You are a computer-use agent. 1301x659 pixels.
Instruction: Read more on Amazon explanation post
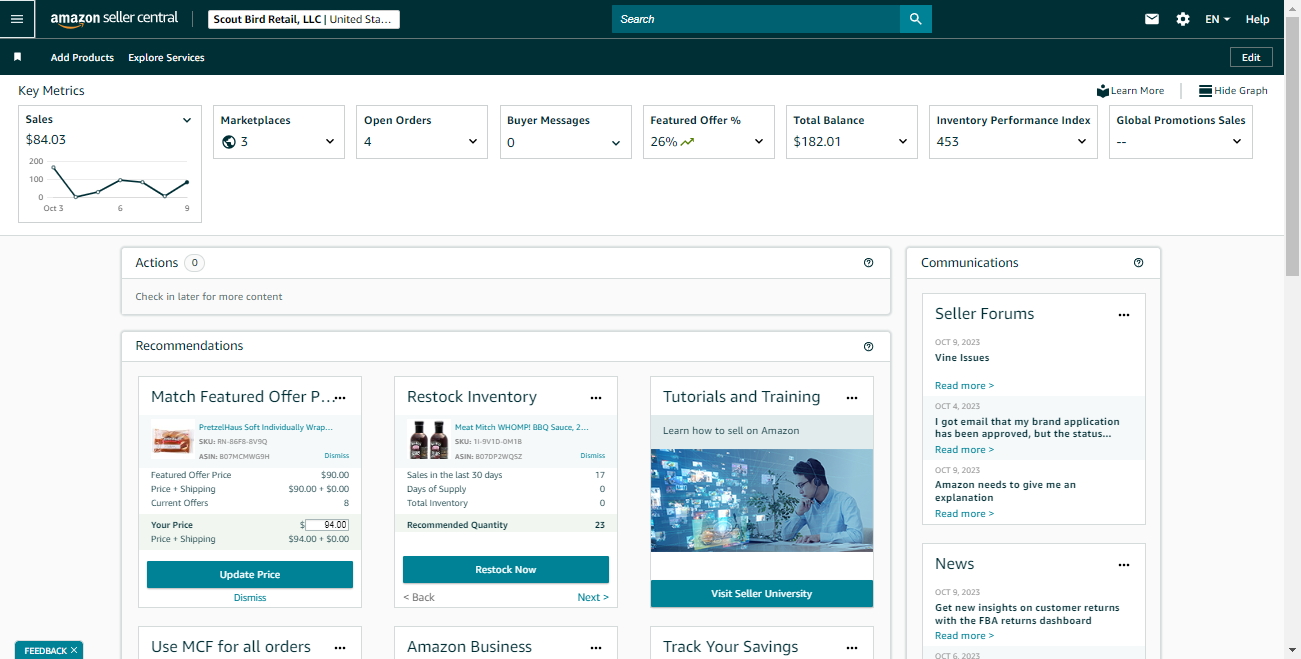964,513
